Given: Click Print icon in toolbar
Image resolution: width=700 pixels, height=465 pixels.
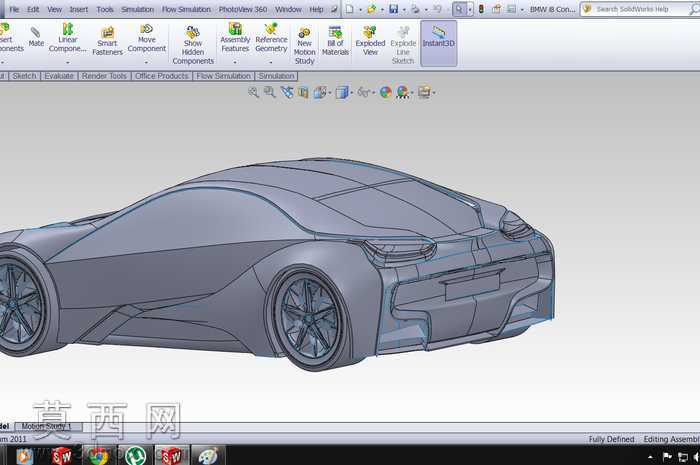Looking at the screenshot, I should click(415, 9).
